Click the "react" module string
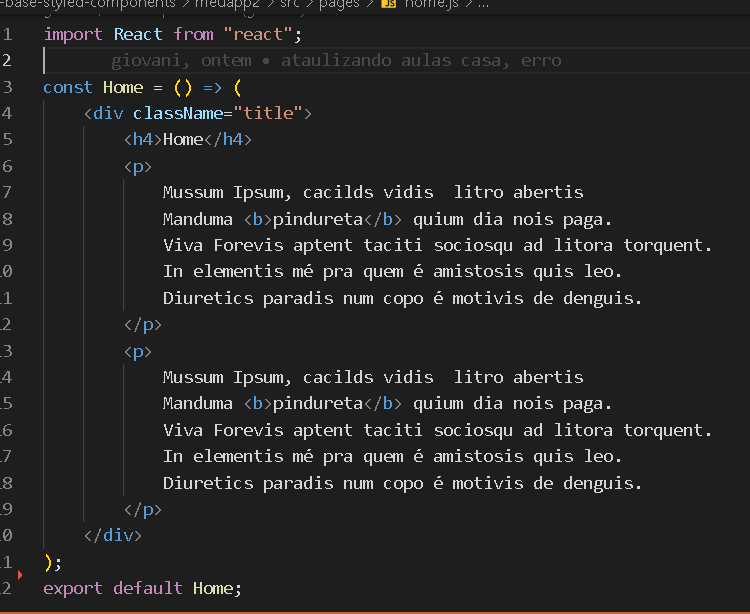The image size is (750, 614). tap(257, 34)
